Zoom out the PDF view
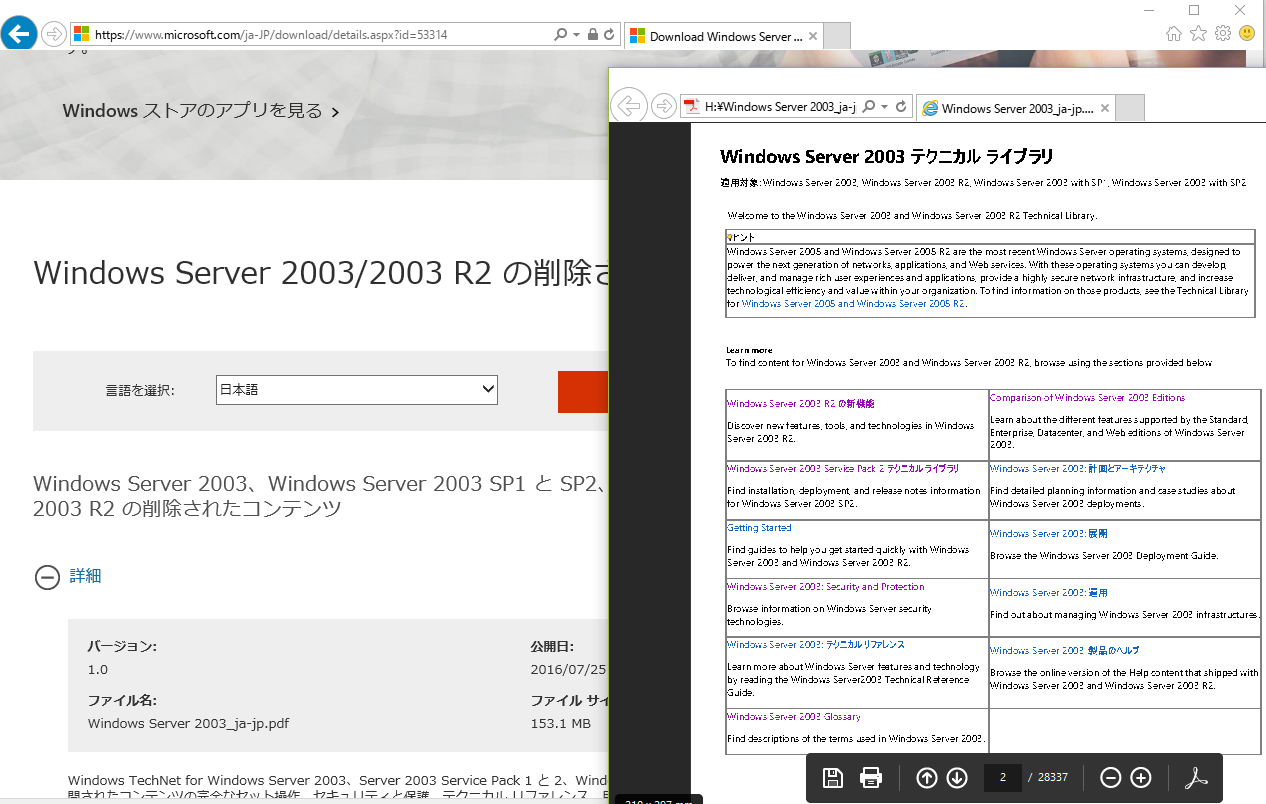The width and height of the screenshot is (1266, 804). click(1111, 778)
